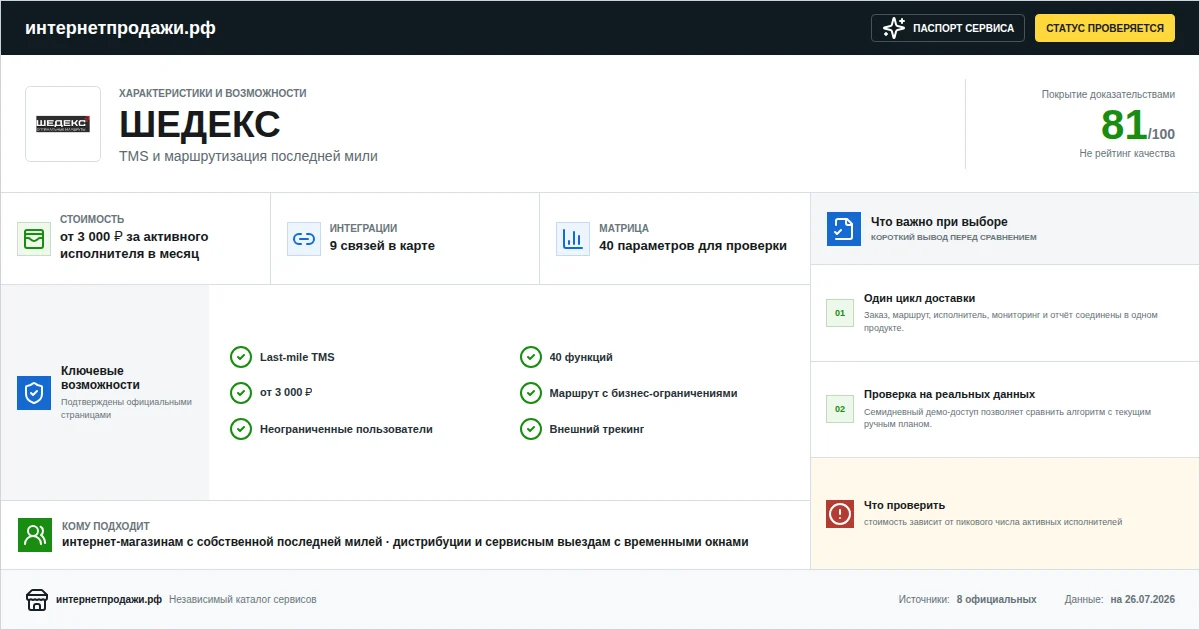Click the 81 evidence coverage score
This screenshot has width=1200, height=630.
(x=1123, y=126)
